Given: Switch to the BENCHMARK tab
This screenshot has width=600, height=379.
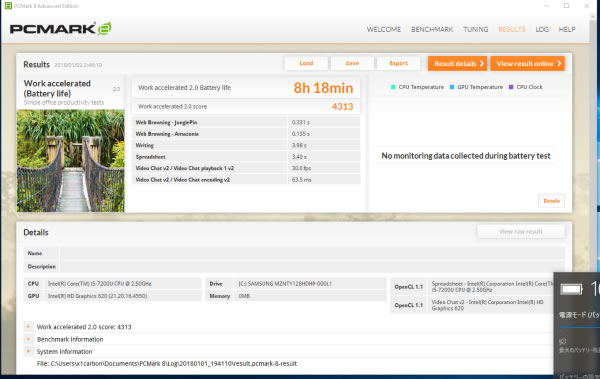Looking at the screenshot, I should 432,29.
